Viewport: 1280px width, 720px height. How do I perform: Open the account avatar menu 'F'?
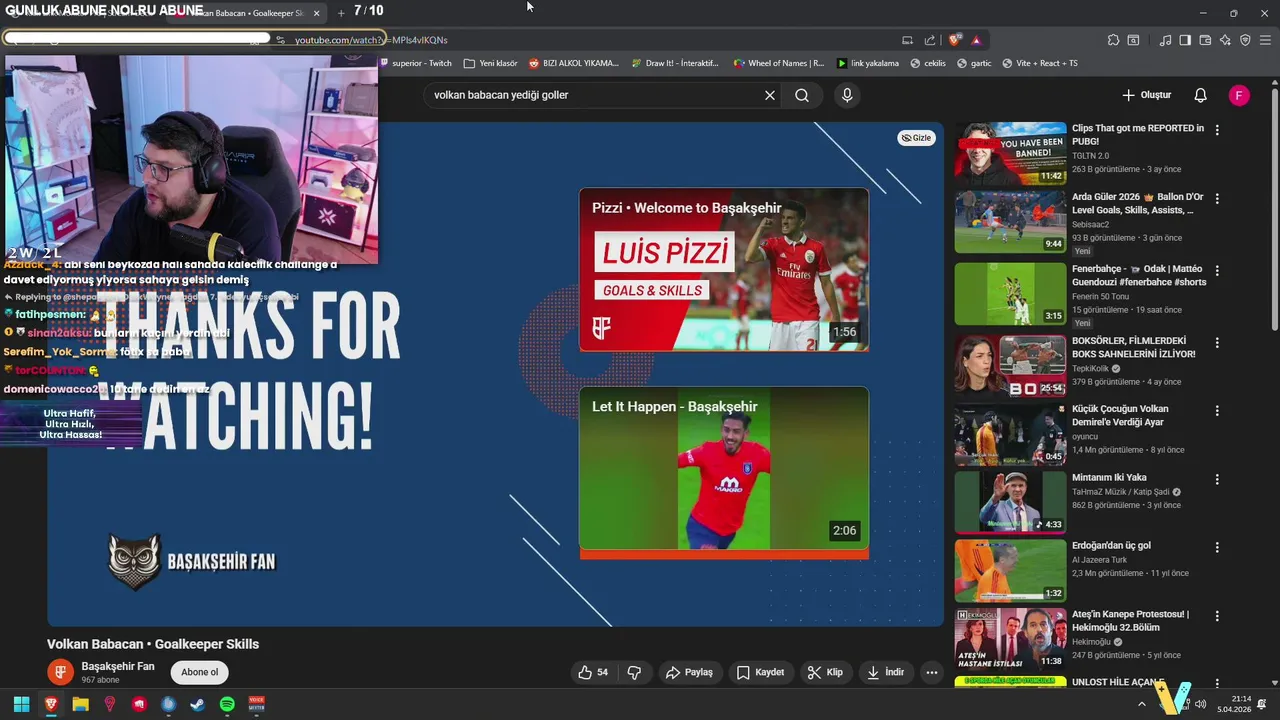pyautogui.click(x=1239, y=95)
